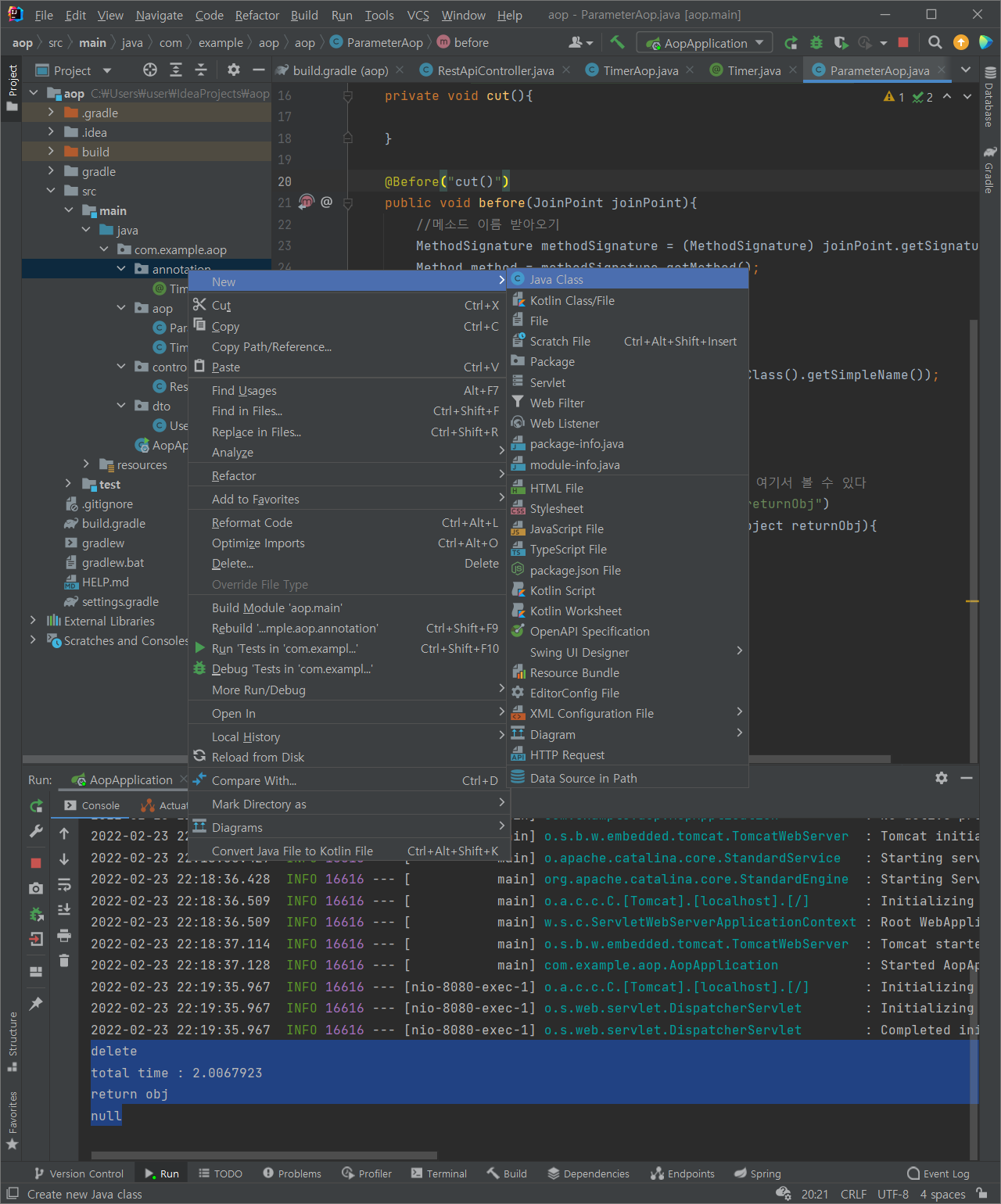This screenshot has height=1204, width=1001.
Task: Select settings.gradle file in tree
Action: [x=120, y=601]
